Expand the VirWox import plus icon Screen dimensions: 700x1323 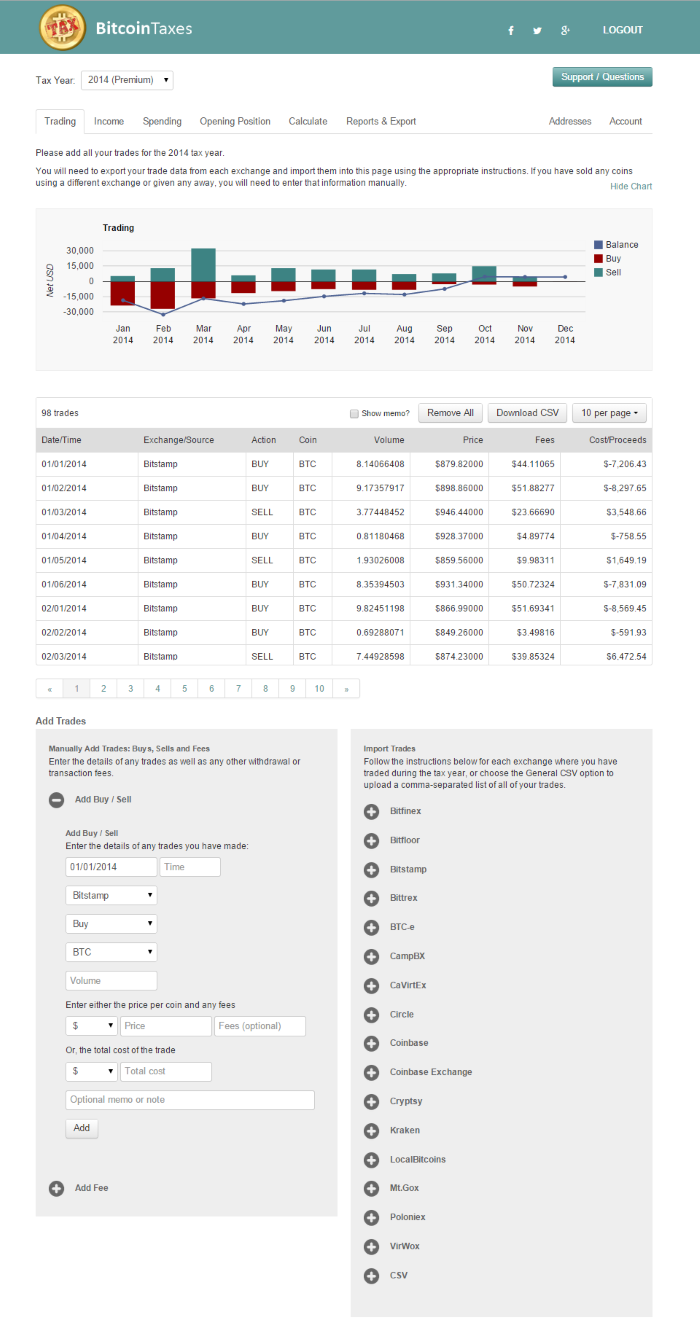point(372,1246)
